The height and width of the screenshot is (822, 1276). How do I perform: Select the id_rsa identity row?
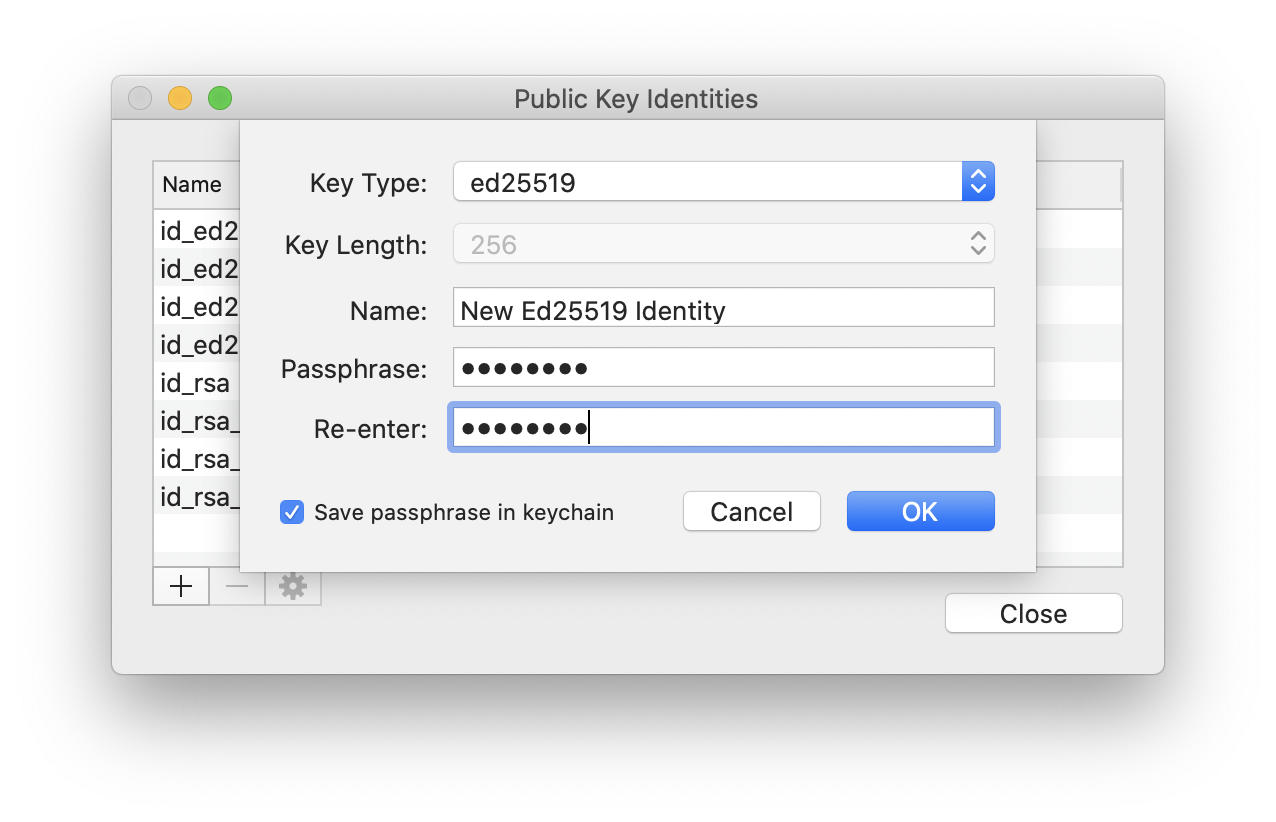tap(197, 383)
